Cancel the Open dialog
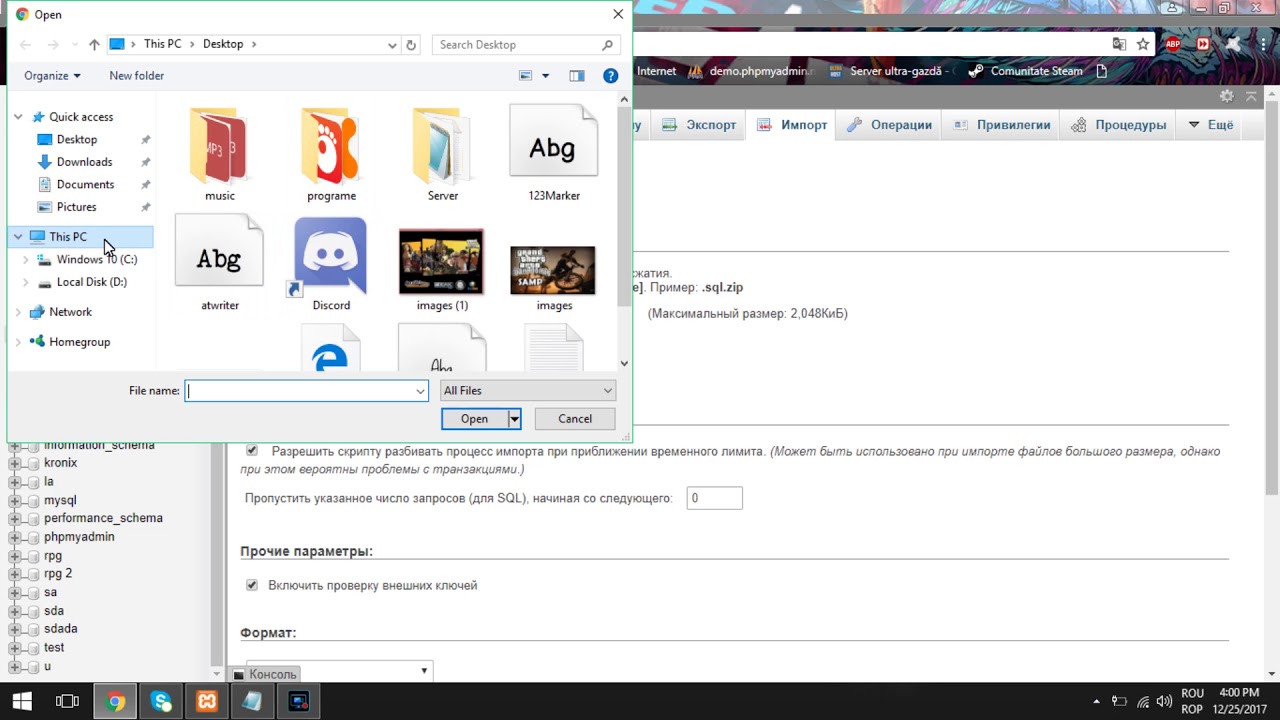Screen dimensions: 1280x720 (x=575, y=419)
